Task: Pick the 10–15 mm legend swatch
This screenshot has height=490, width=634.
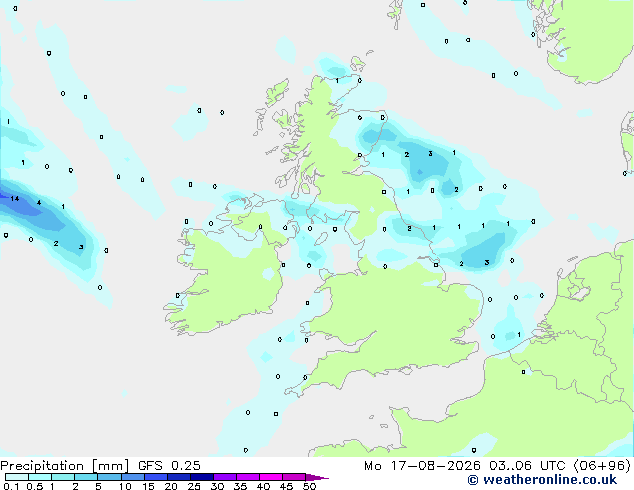Action: [x=132, y=477]
